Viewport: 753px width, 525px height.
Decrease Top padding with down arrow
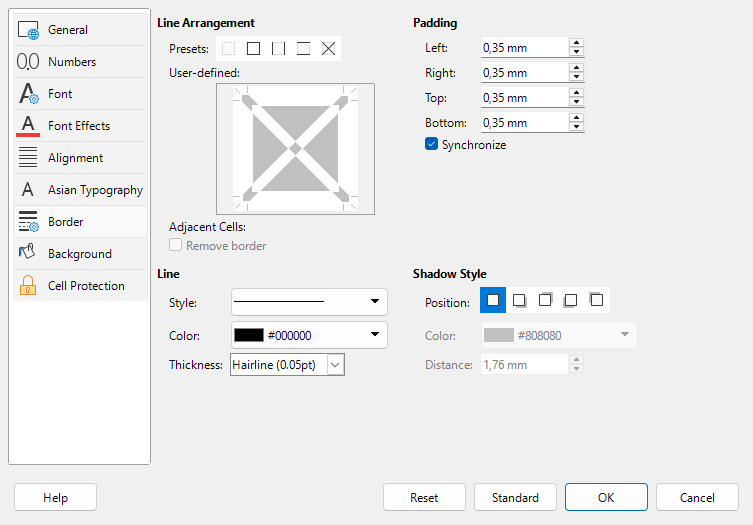click(576, 102)
